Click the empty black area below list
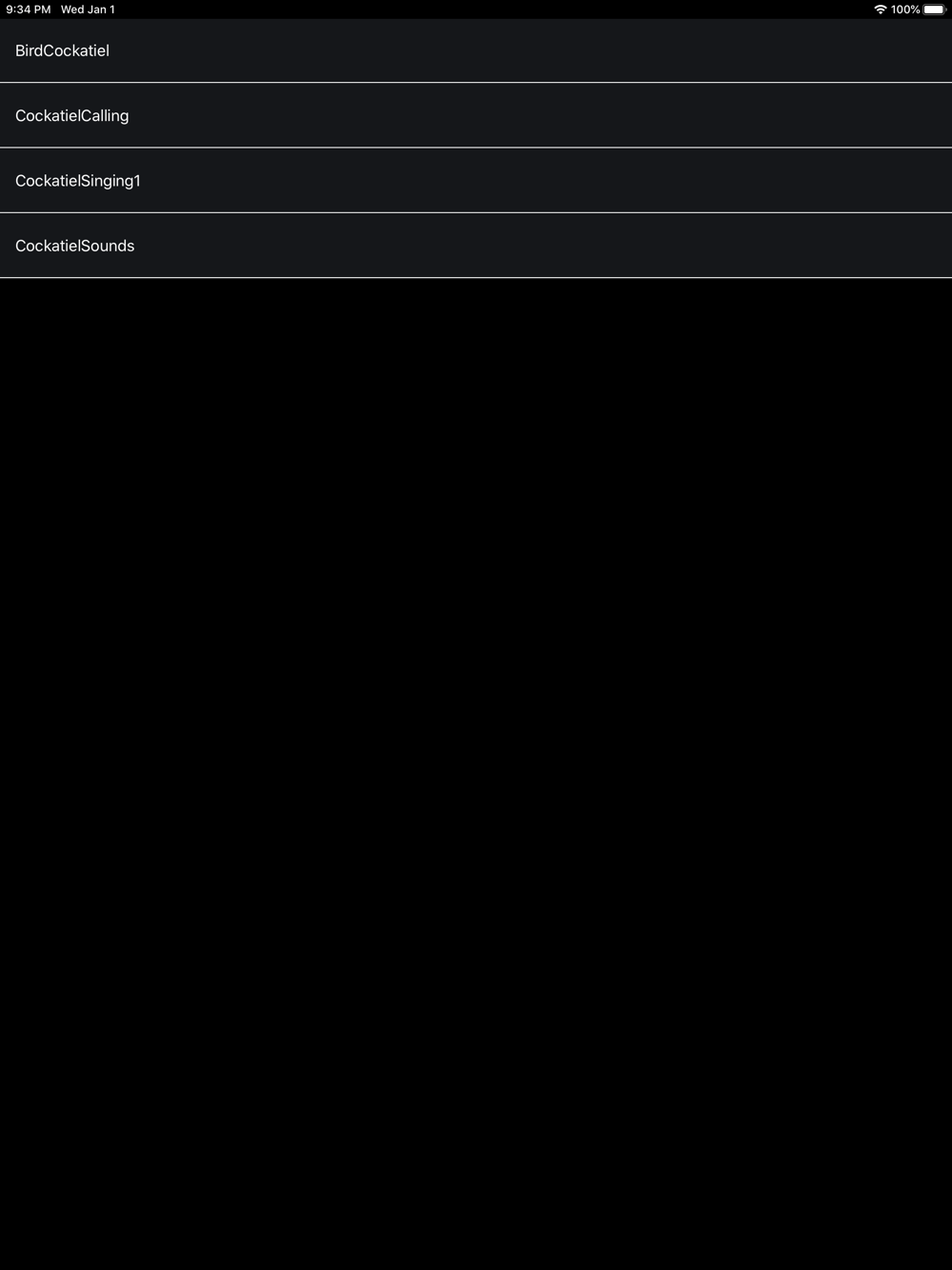This screenshot has height=1270, width=952. point(476,773)
